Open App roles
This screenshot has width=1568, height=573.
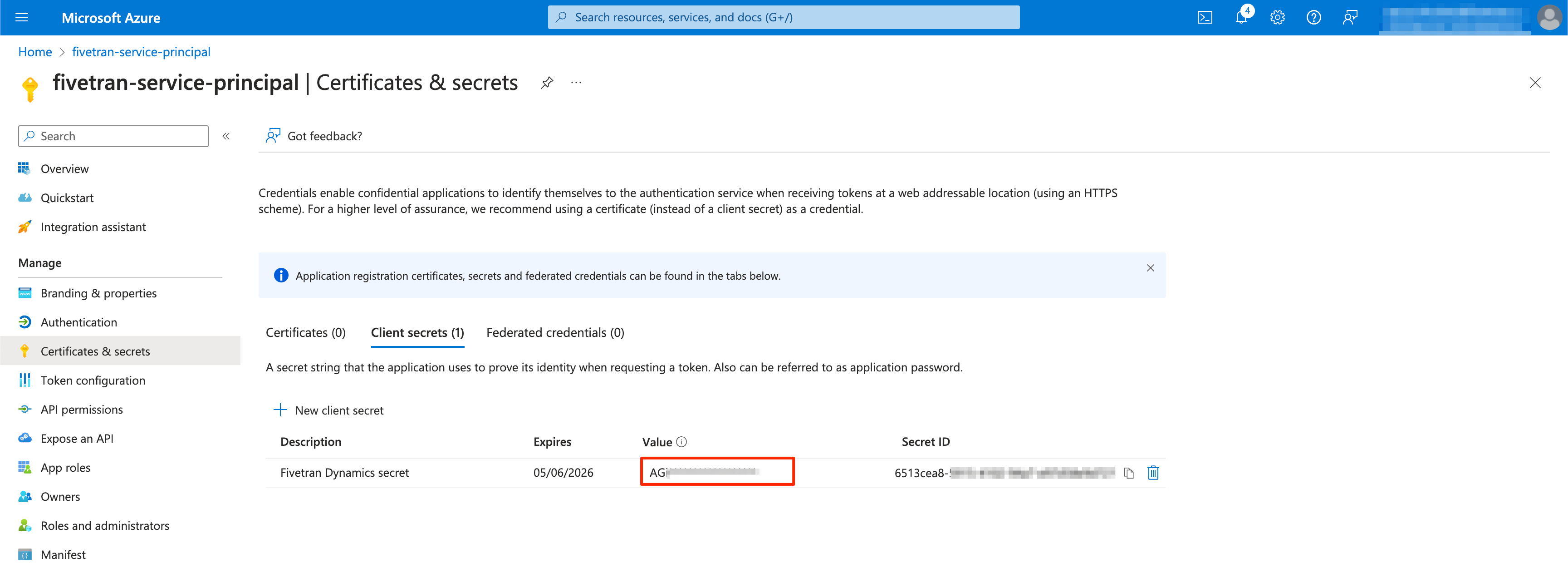tap(65, 468)
